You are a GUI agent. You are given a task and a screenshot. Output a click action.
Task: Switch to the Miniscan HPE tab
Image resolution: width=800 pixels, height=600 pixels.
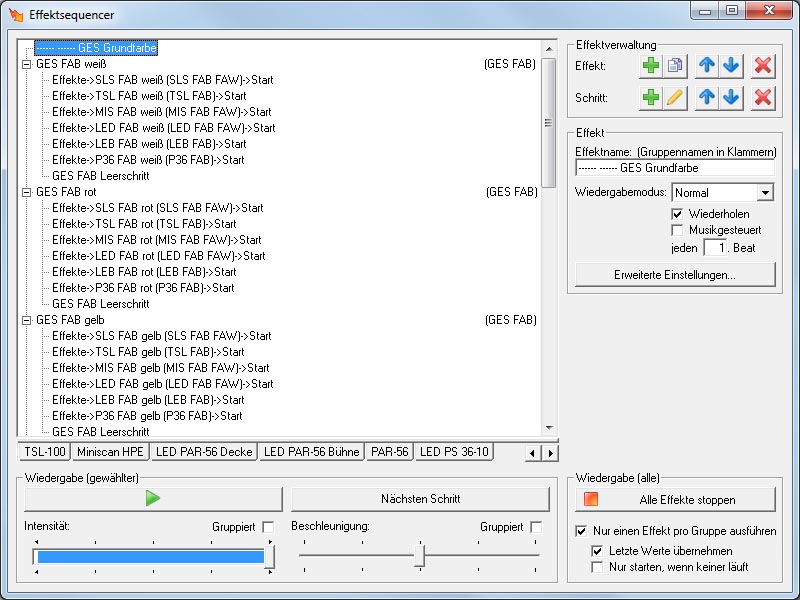[x=111, y=452]
